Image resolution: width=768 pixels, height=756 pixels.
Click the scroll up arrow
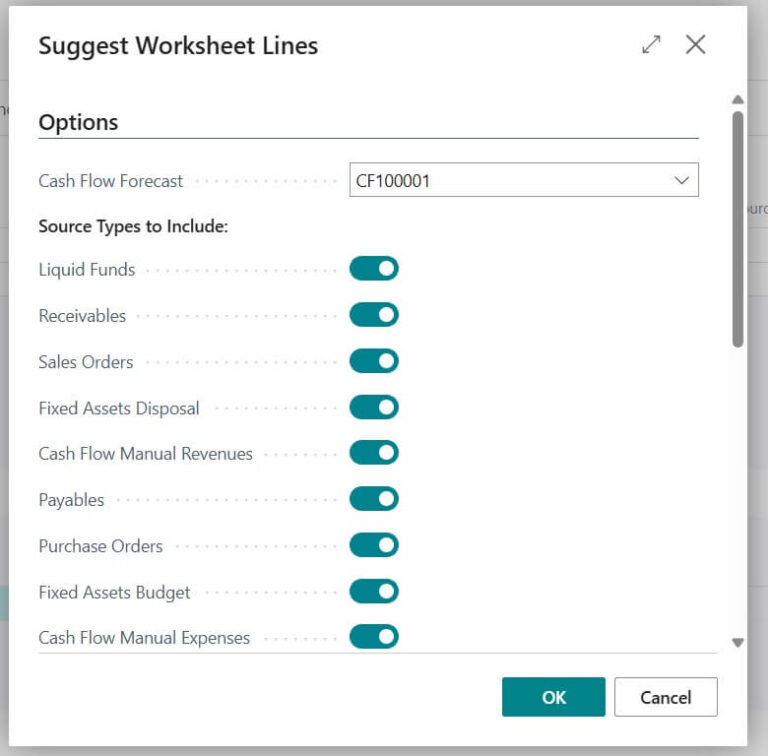click(x=738, y=100)
